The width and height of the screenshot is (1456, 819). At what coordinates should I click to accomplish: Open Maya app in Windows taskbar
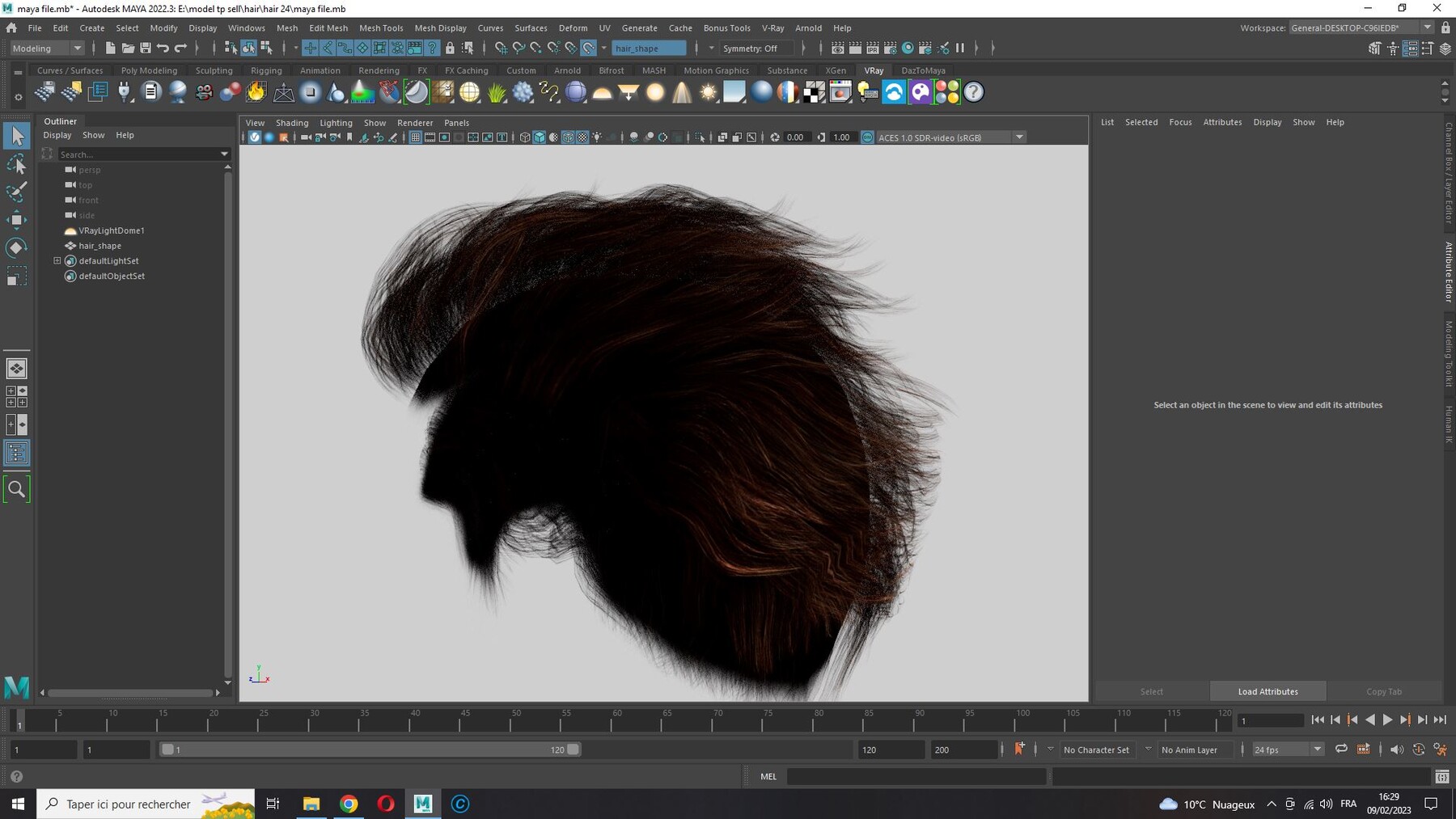coord(423,804)
